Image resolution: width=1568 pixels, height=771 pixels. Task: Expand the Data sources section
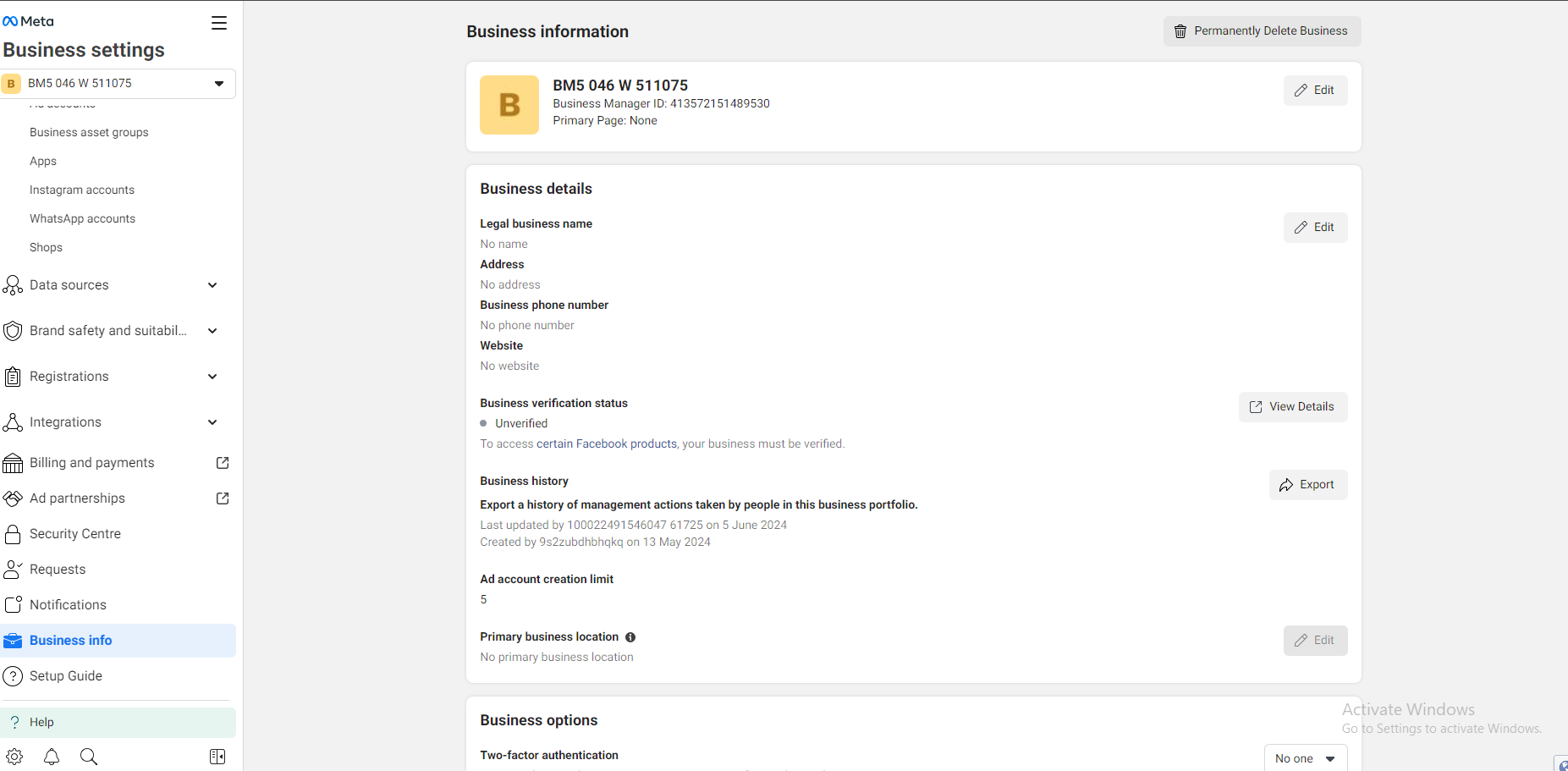(x=212, y=285)
